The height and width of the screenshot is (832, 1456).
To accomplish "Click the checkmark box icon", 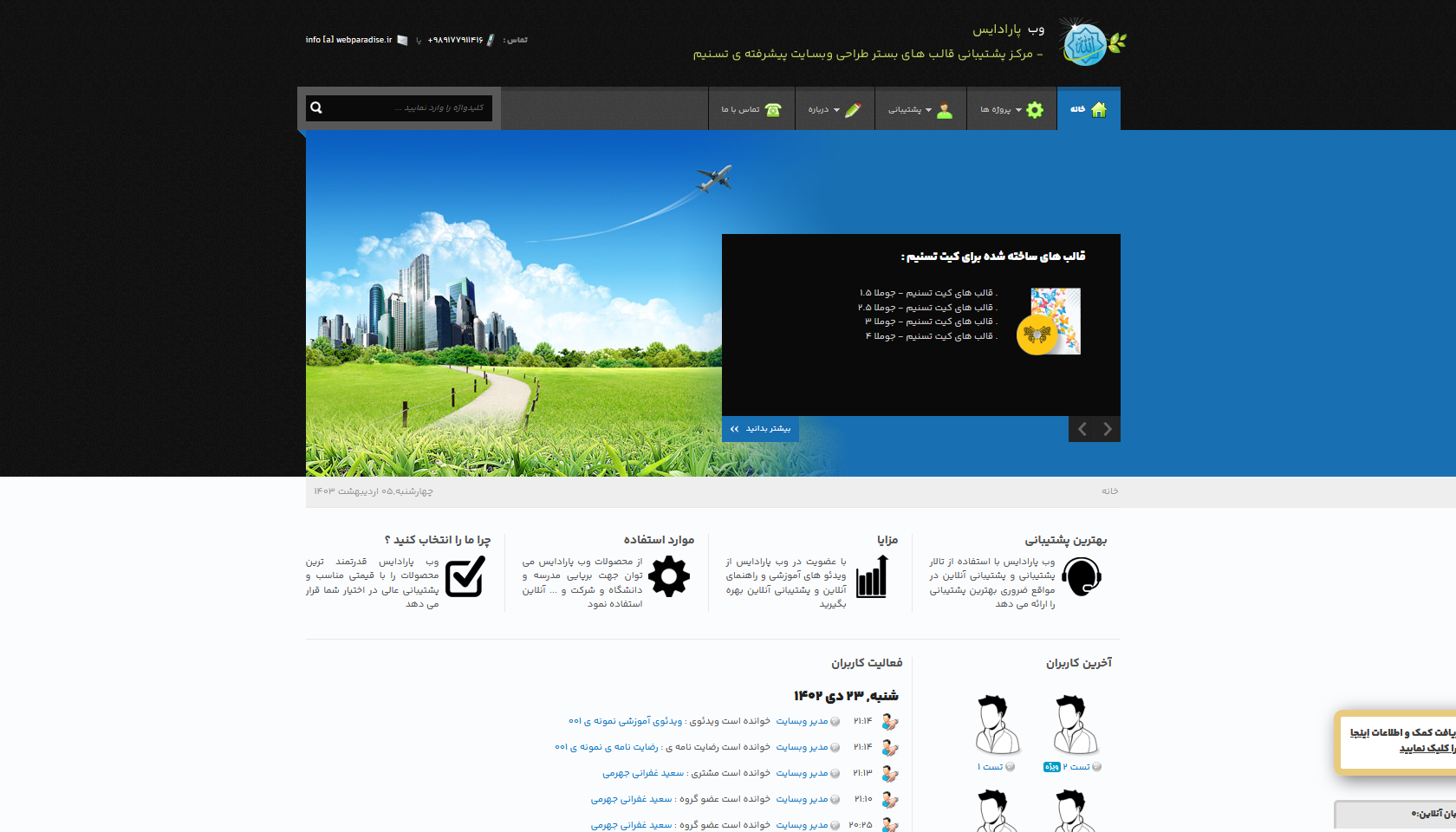I will tap(465, 576).
